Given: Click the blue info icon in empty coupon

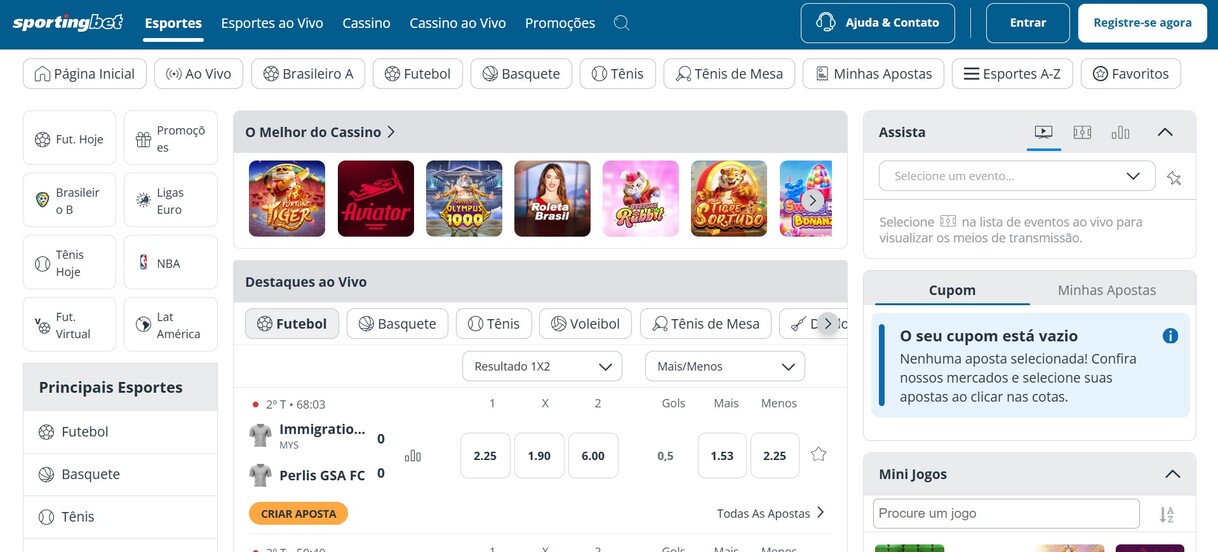Looking at the screenshot, I should click(1170, 336).
